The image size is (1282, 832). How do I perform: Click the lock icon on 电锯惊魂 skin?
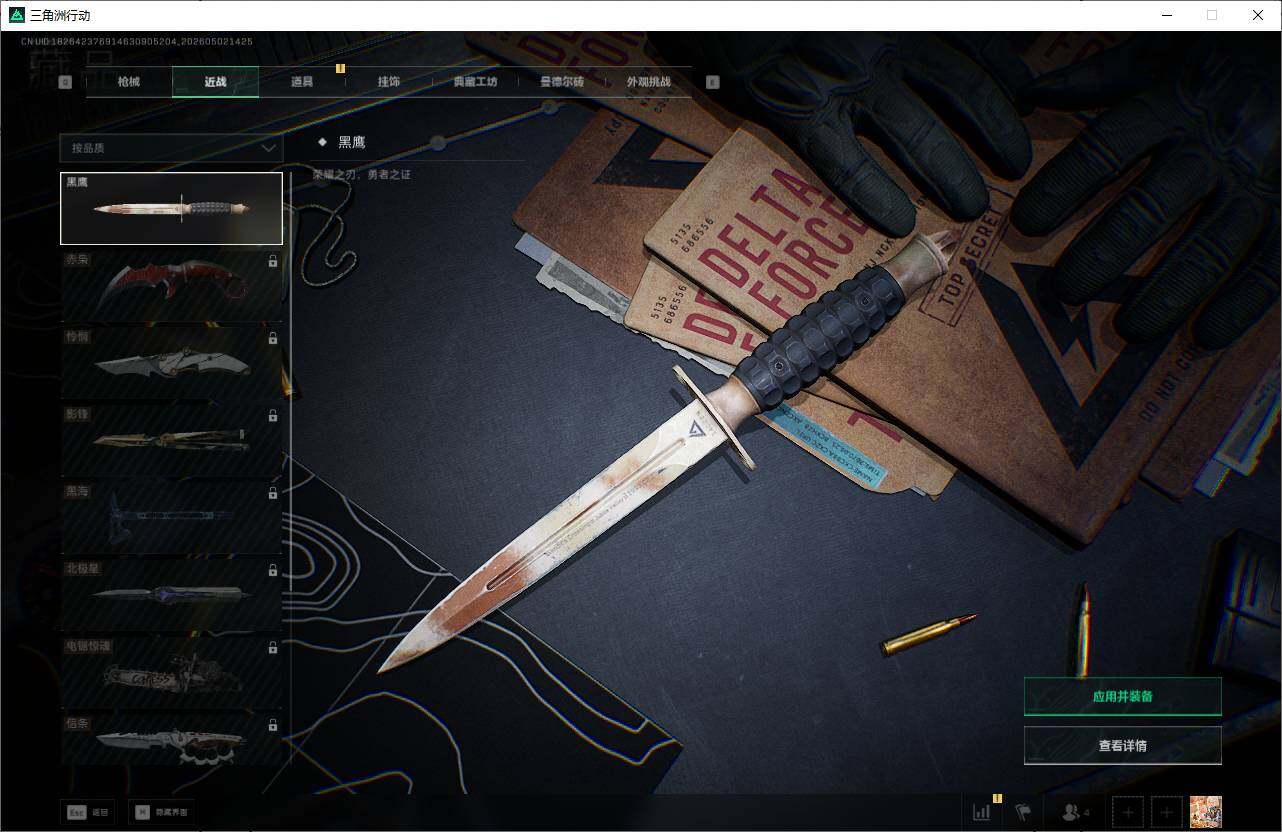point(273,648)
